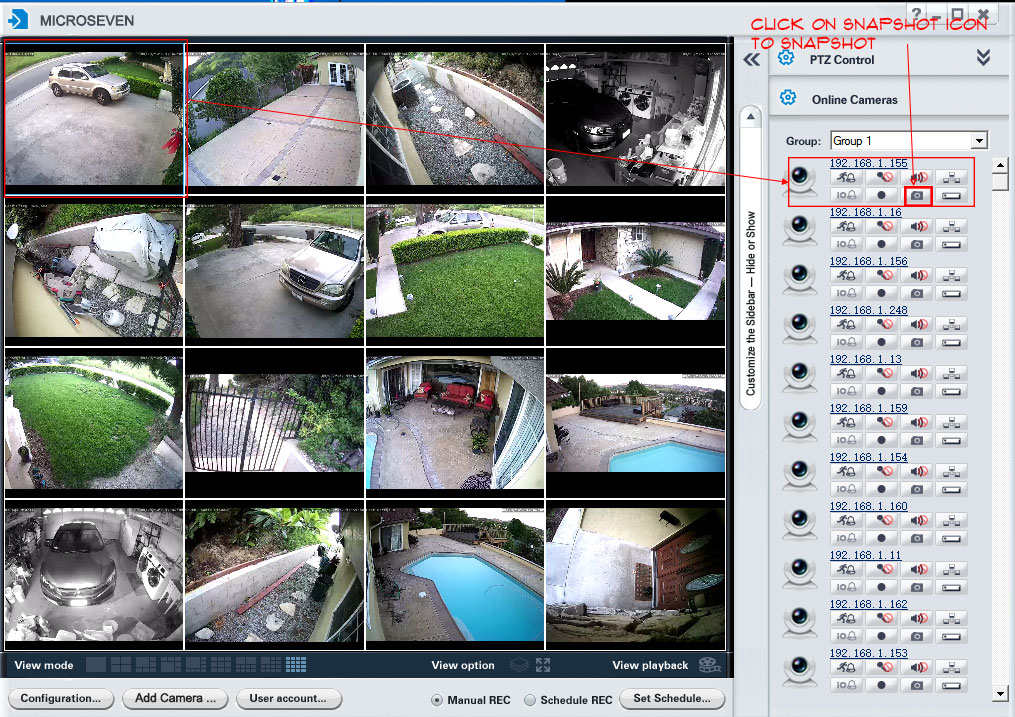Click the record dot for camera 192.168.1.159
1015x717 pixels.
pyautogui.click(x=881, y=441)
